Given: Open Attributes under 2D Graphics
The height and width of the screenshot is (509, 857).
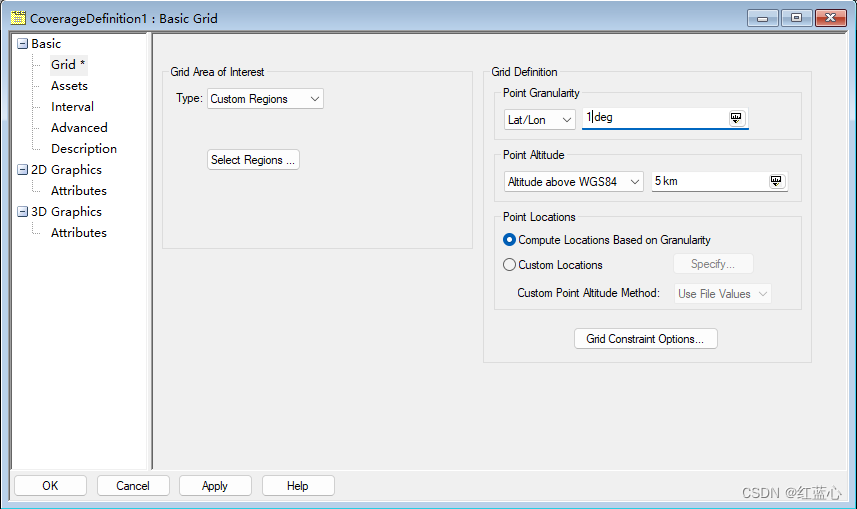Looking at the screenshot, I should point(79,191).
